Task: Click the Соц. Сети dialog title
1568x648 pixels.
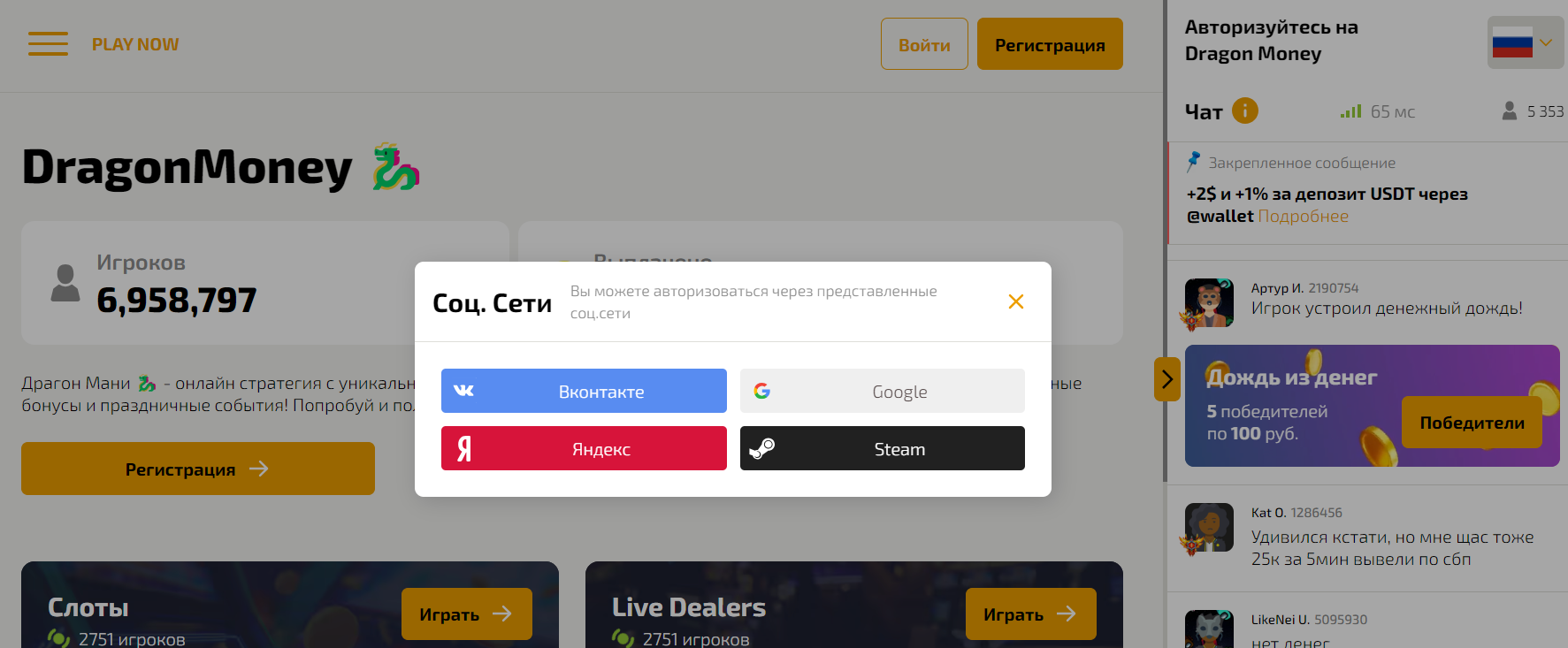Action: (x=492, y=303)
